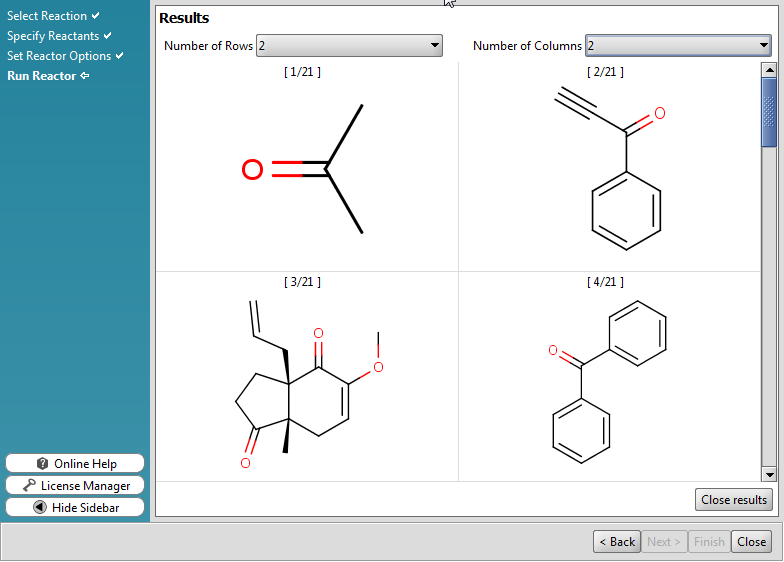Click the Close button at bottom right
Viewport: 784px width, 562px height.
pos(751,542)
